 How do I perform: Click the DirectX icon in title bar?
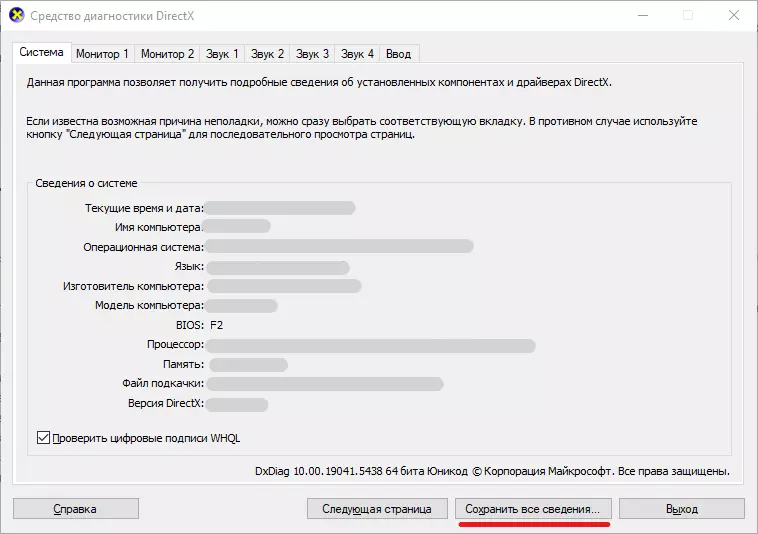pyautogui.click(x=16, y=15)
